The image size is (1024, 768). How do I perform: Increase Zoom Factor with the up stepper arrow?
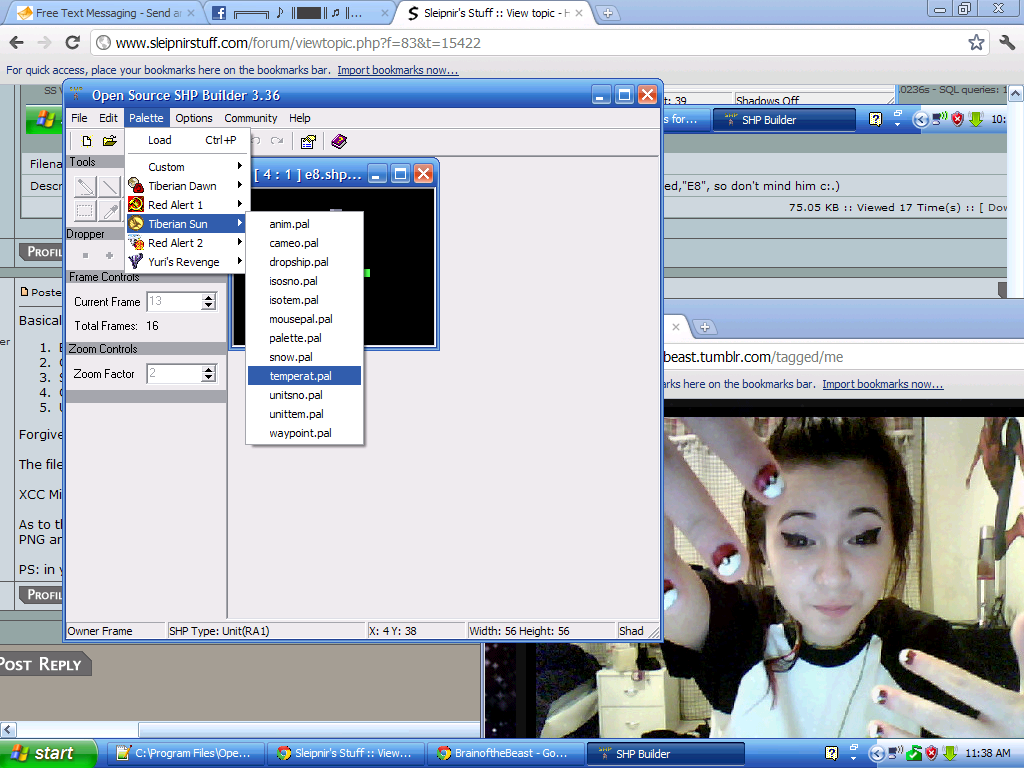pyautogui.click(x=208, y=370)
